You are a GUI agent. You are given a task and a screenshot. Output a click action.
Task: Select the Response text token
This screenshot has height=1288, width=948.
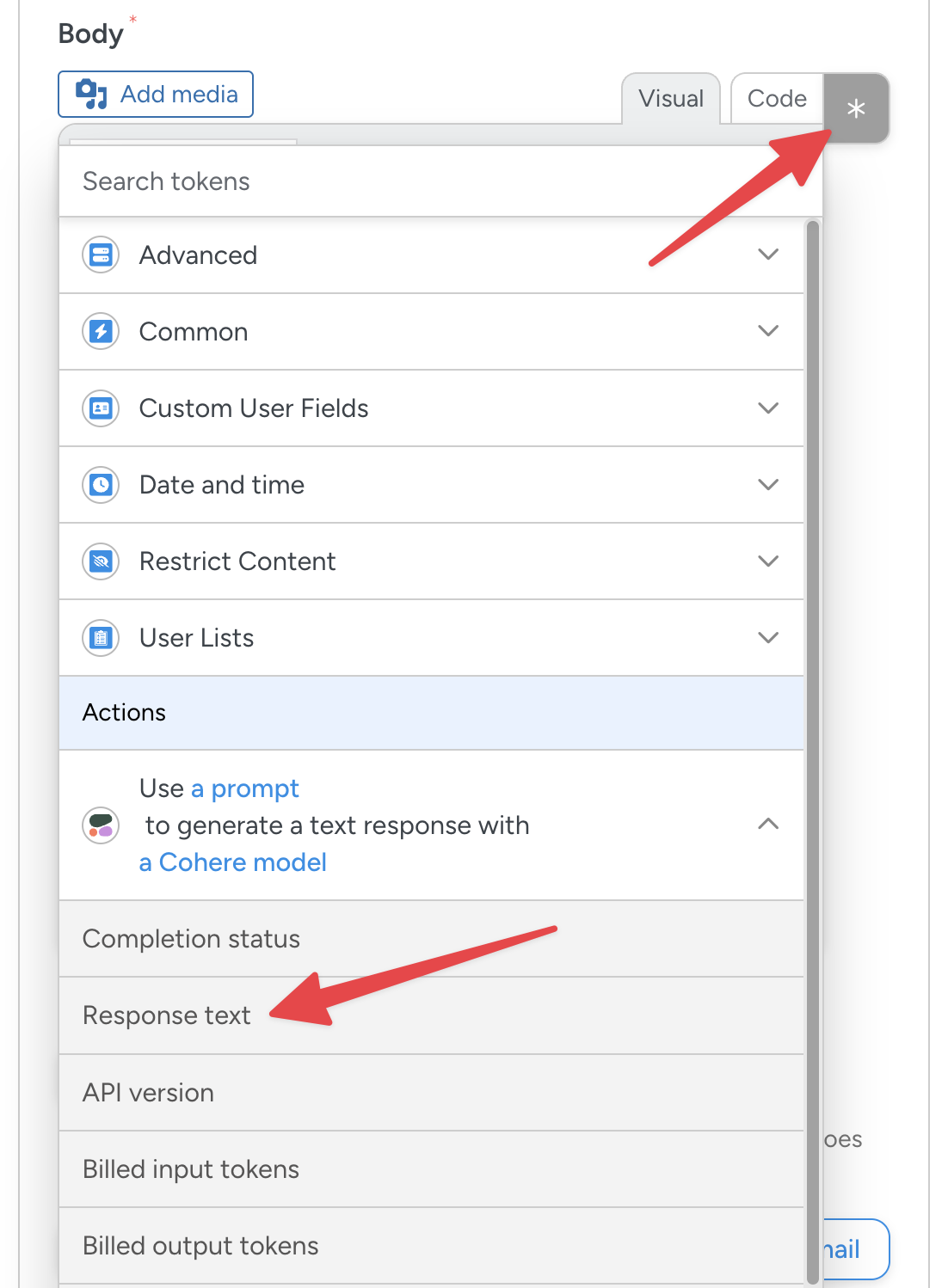click(167, 1015)
